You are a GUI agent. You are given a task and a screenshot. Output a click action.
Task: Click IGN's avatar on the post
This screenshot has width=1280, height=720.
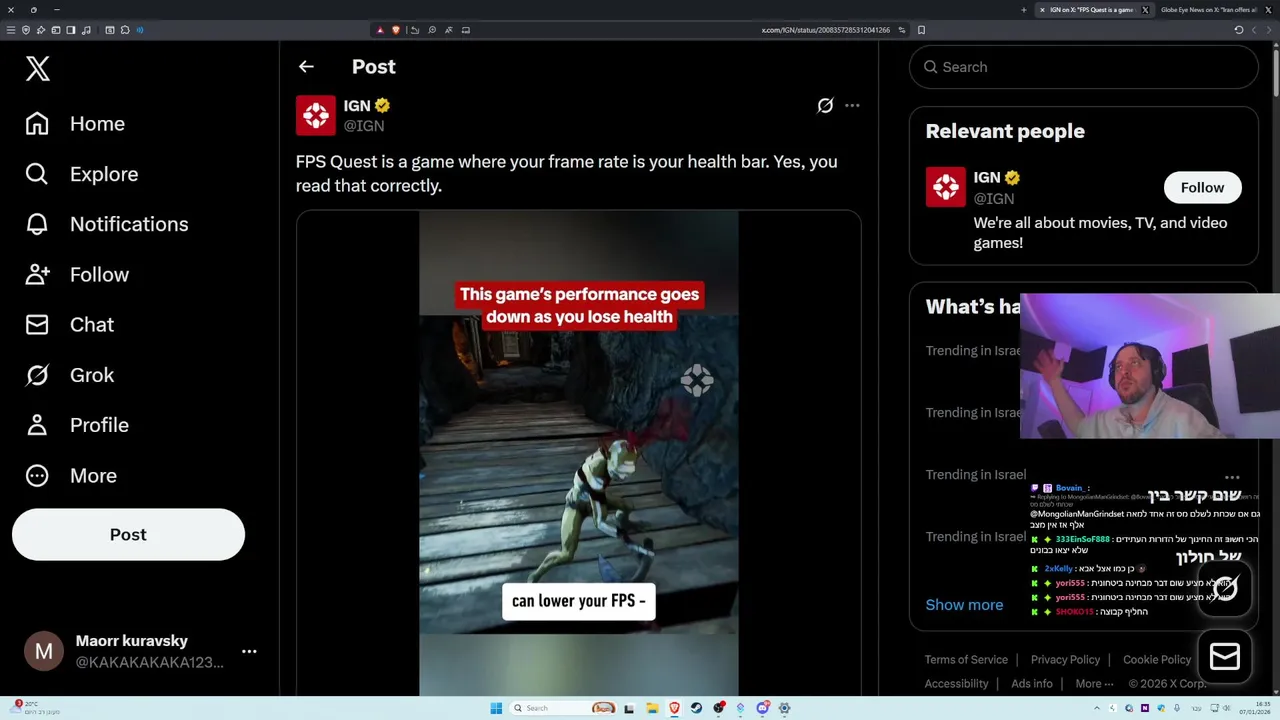pos(316,115)
